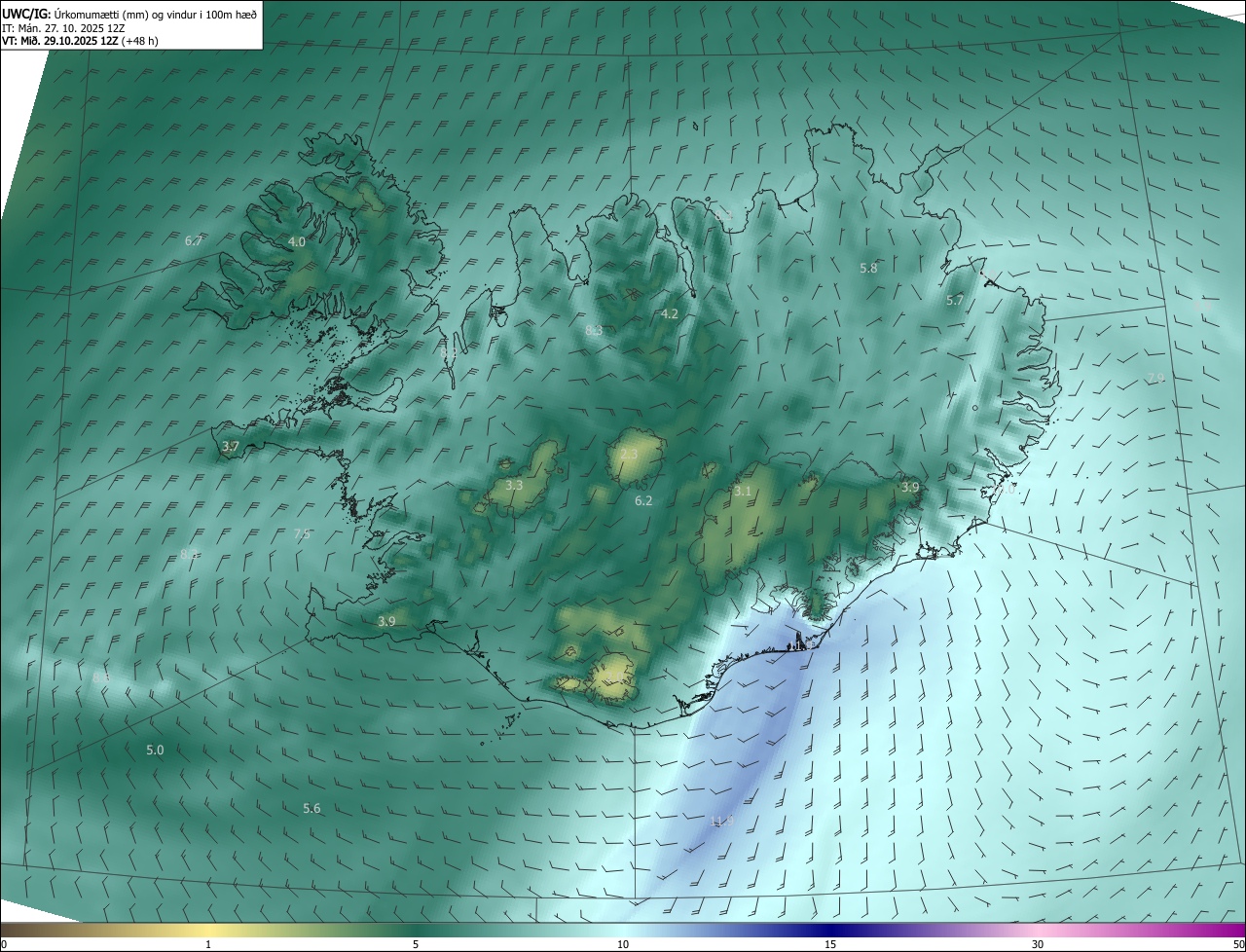The image size is (1246, 952).
Task: Click the colorbar tick label 50
Action: (x=1237, y=944)
